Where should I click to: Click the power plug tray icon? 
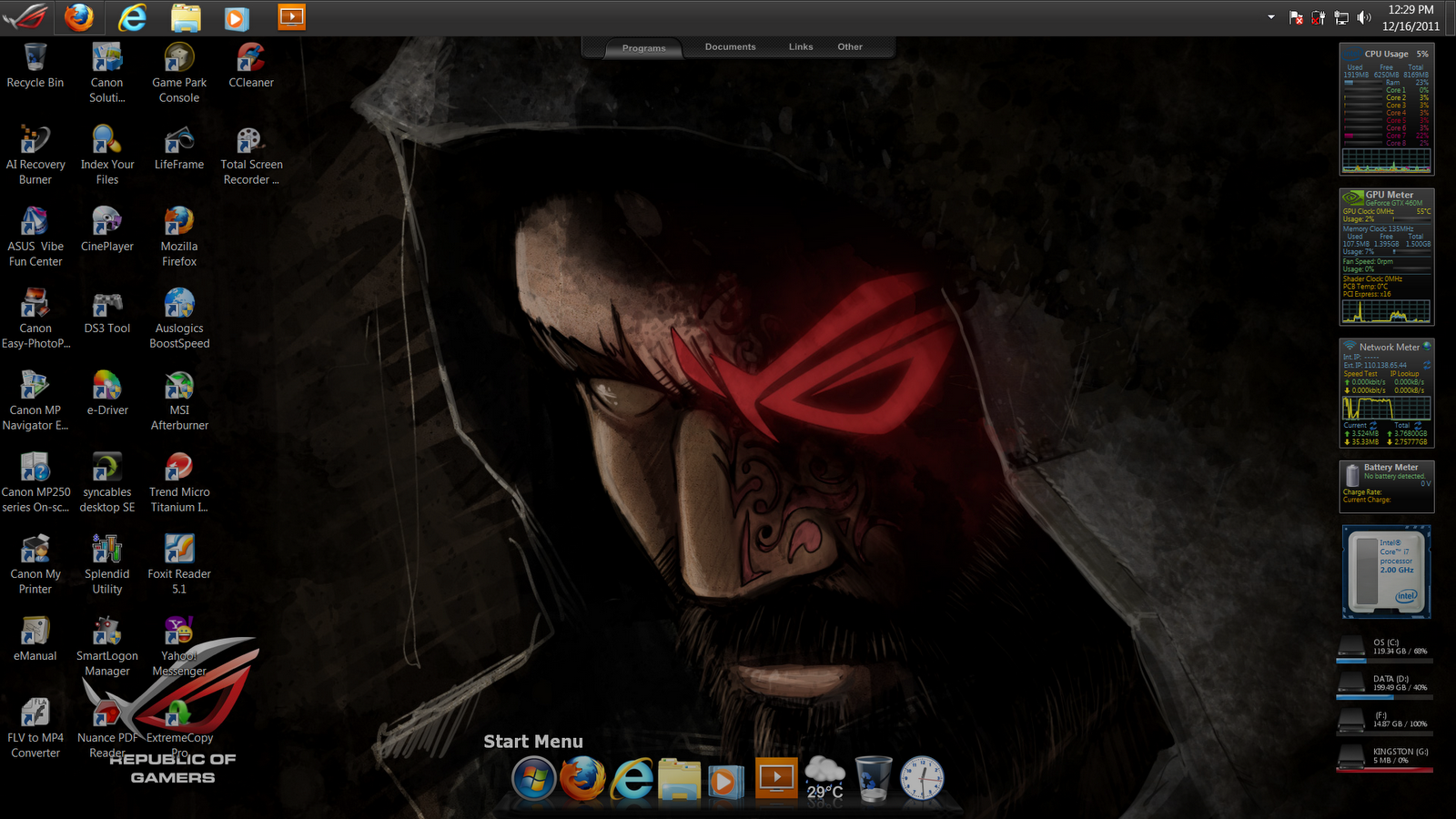[1318, 17]
